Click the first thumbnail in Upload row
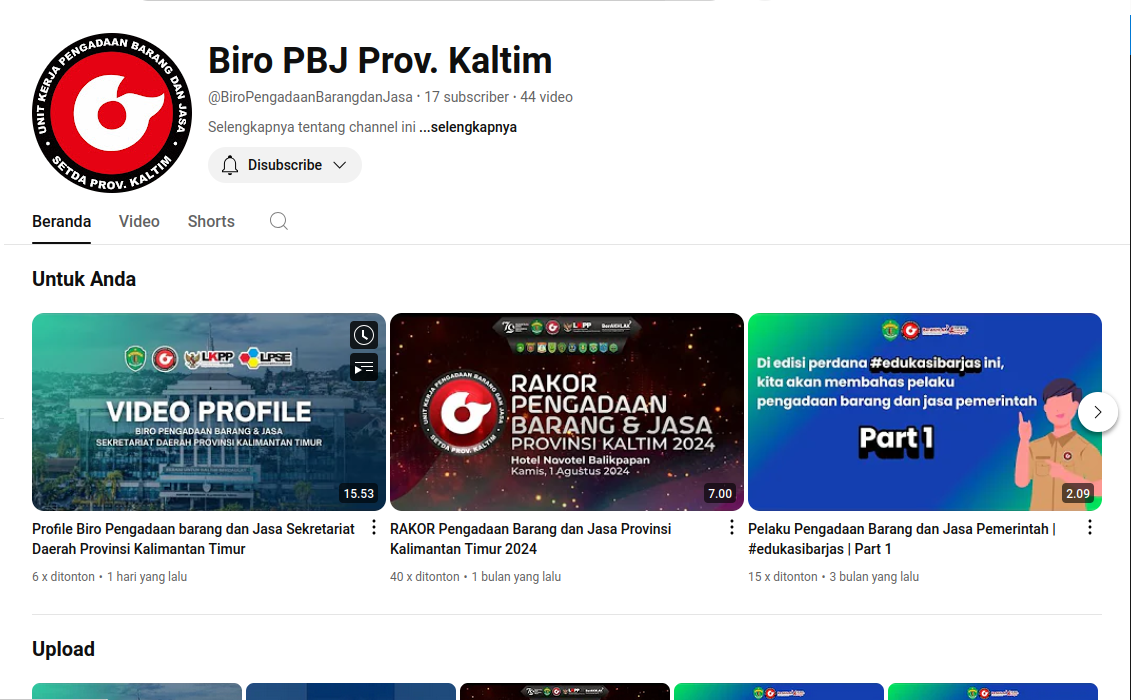The image size is (1131, 700). click(x=136, y=691)
